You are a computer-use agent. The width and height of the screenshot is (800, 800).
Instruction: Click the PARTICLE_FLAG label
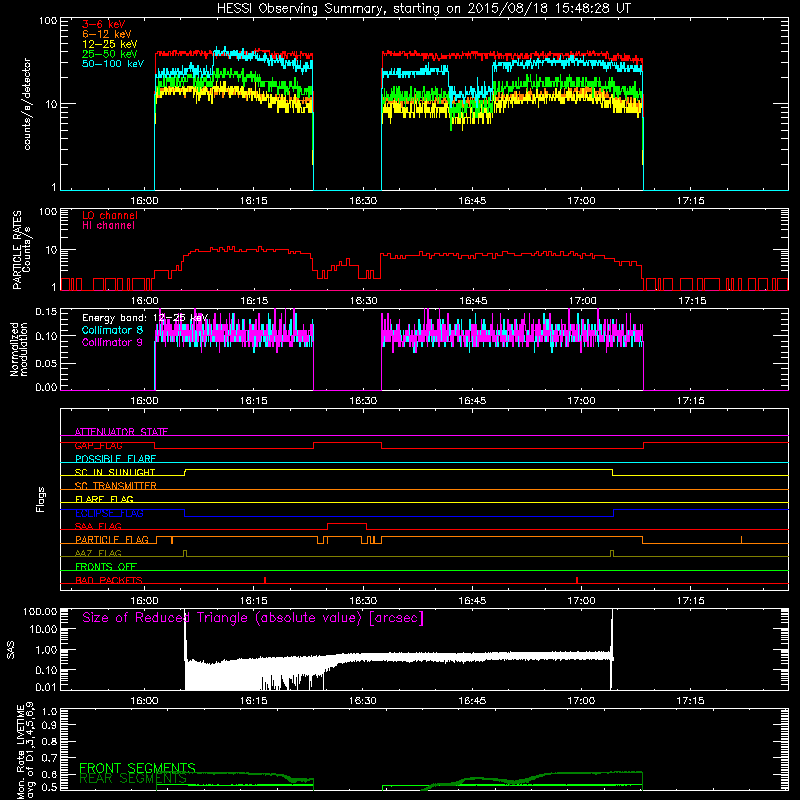tap(112, 539)
